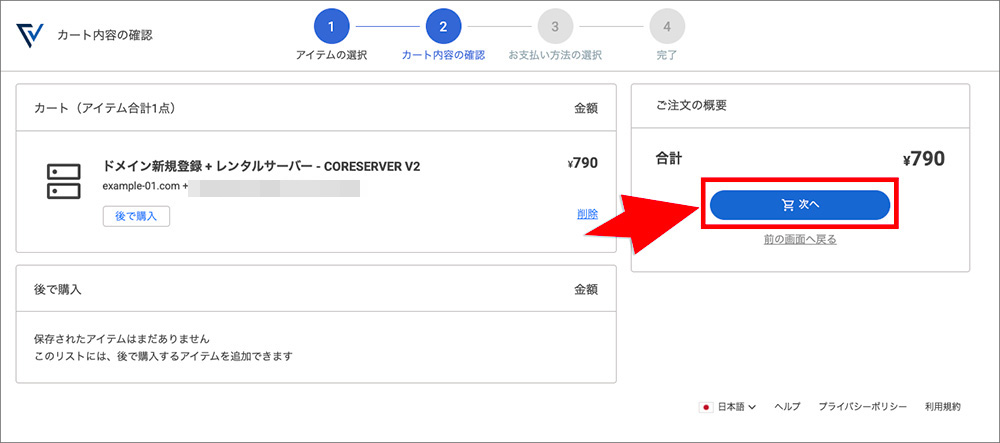Click the 後で購入 button on cart item

[136, 216]
